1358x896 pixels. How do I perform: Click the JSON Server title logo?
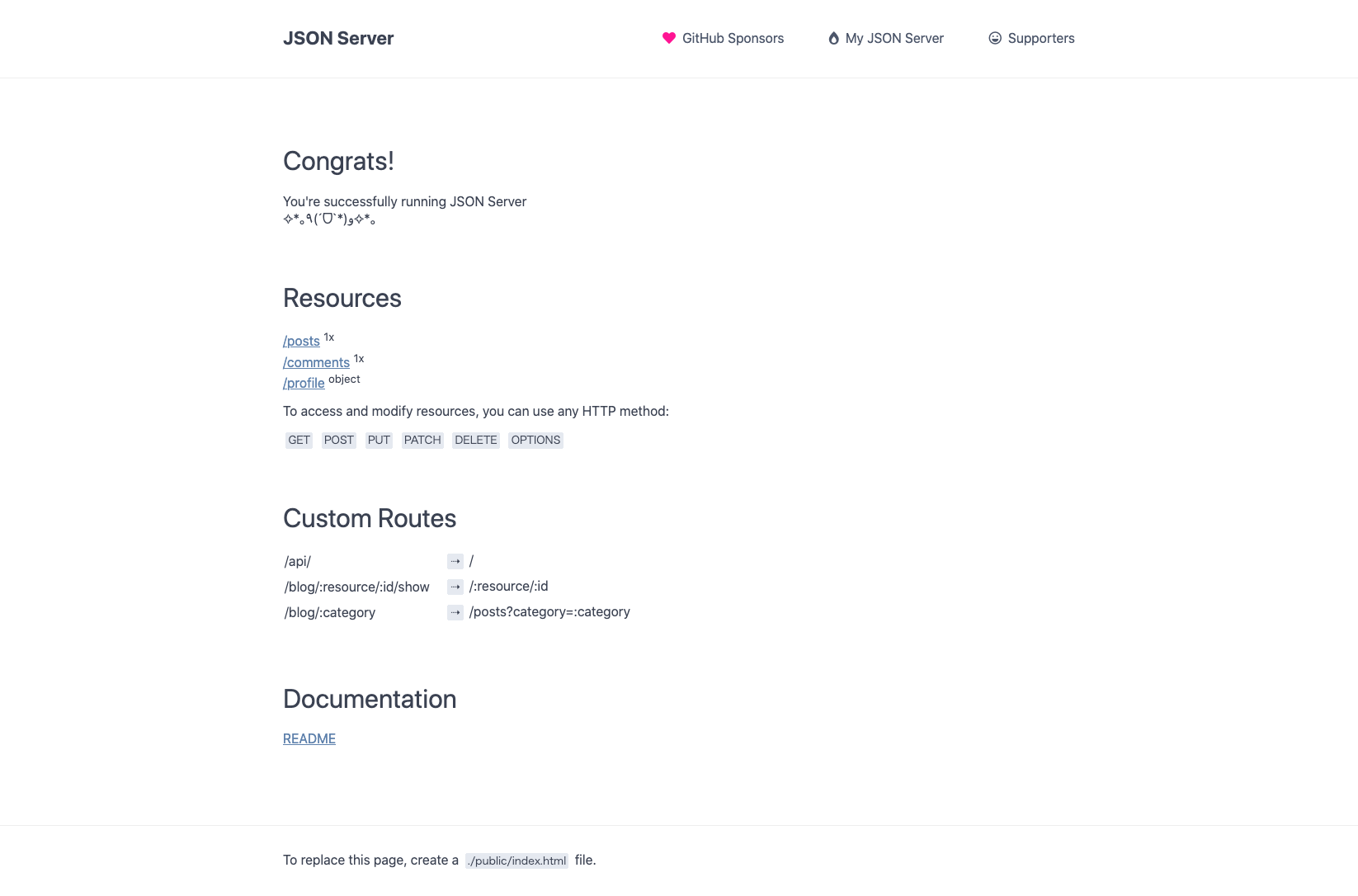pos(338,38)
